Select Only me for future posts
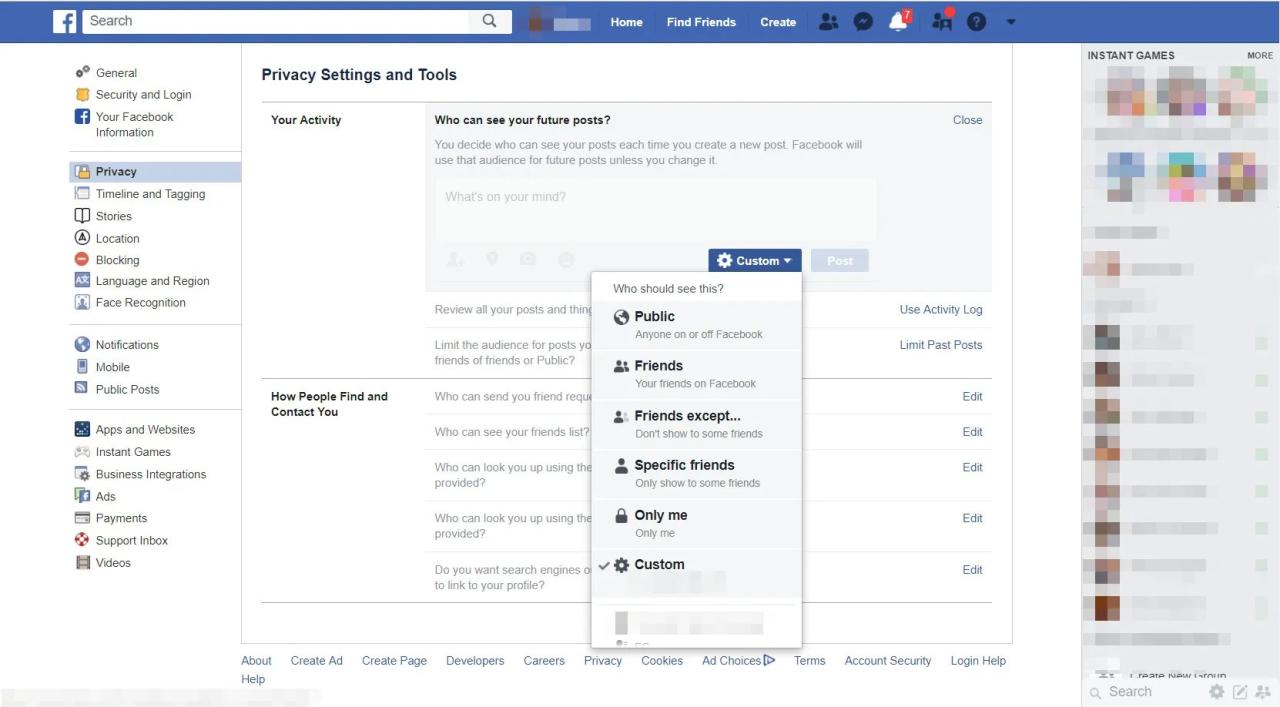 click(661, 515)
